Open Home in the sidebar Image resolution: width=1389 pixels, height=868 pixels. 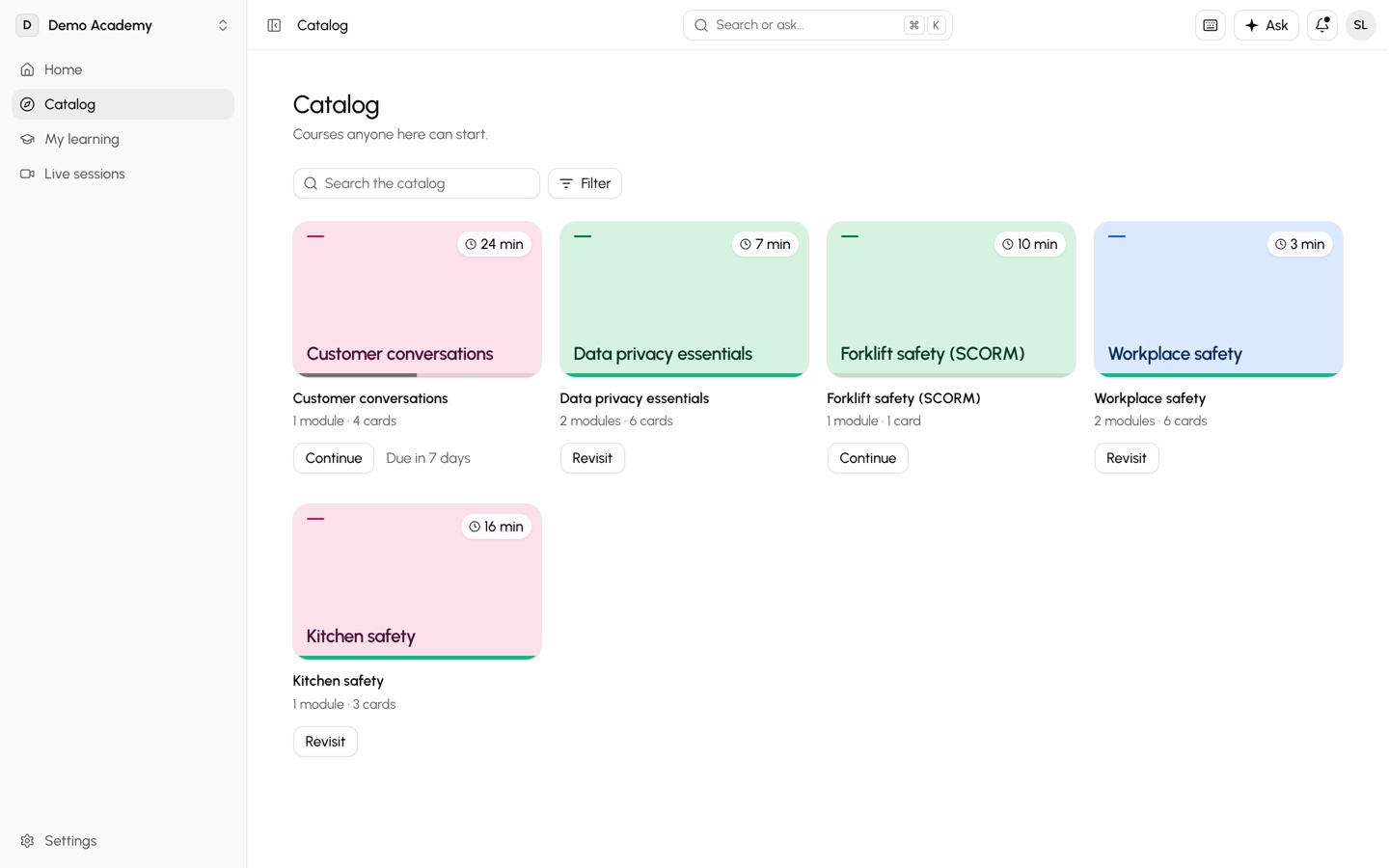click(x=123, y=69)
